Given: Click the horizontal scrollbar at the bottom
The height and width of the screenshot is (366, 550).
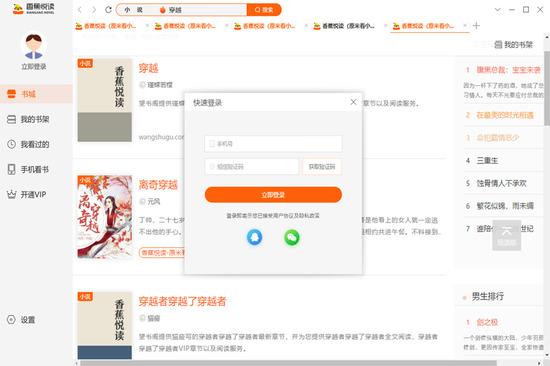Looking at the screenshot, I should pyautogui.click(x=288, y=363).
